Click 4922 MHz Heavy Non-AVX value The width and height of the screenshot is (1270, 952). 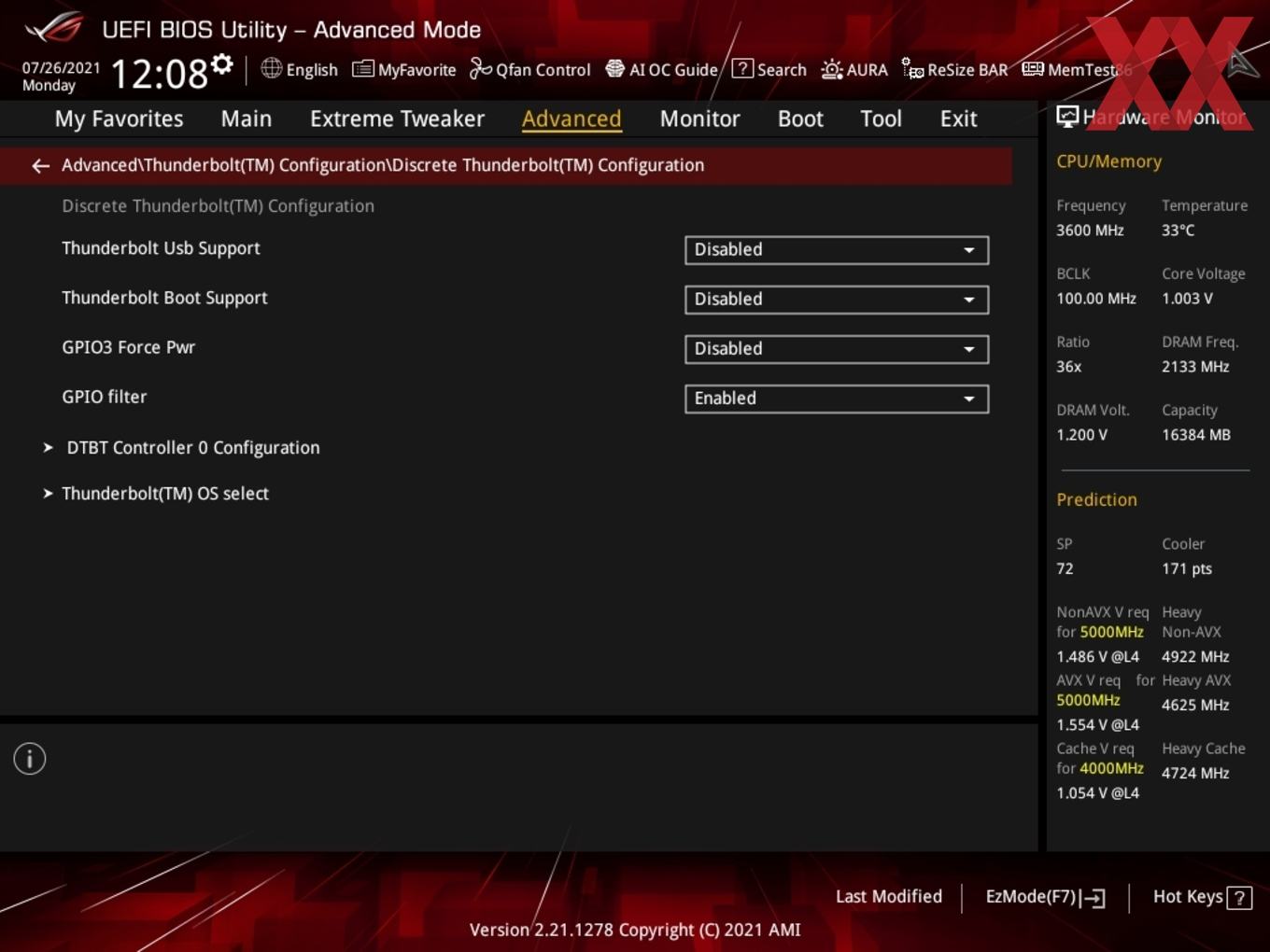coord(1195,657)
